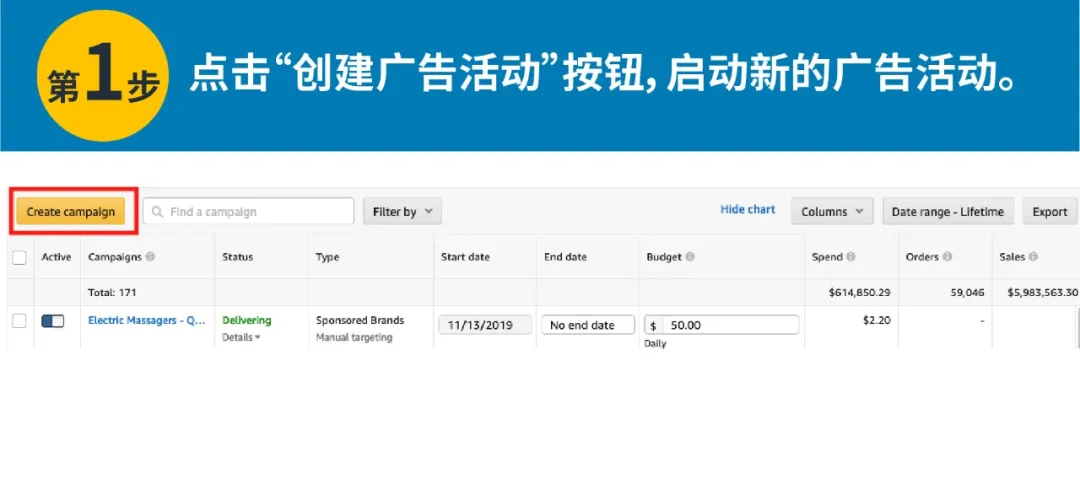Screen dimensions: 1080x479
Task: Click info icon next to Campaigns header
Action: click(x=150, y=257)
